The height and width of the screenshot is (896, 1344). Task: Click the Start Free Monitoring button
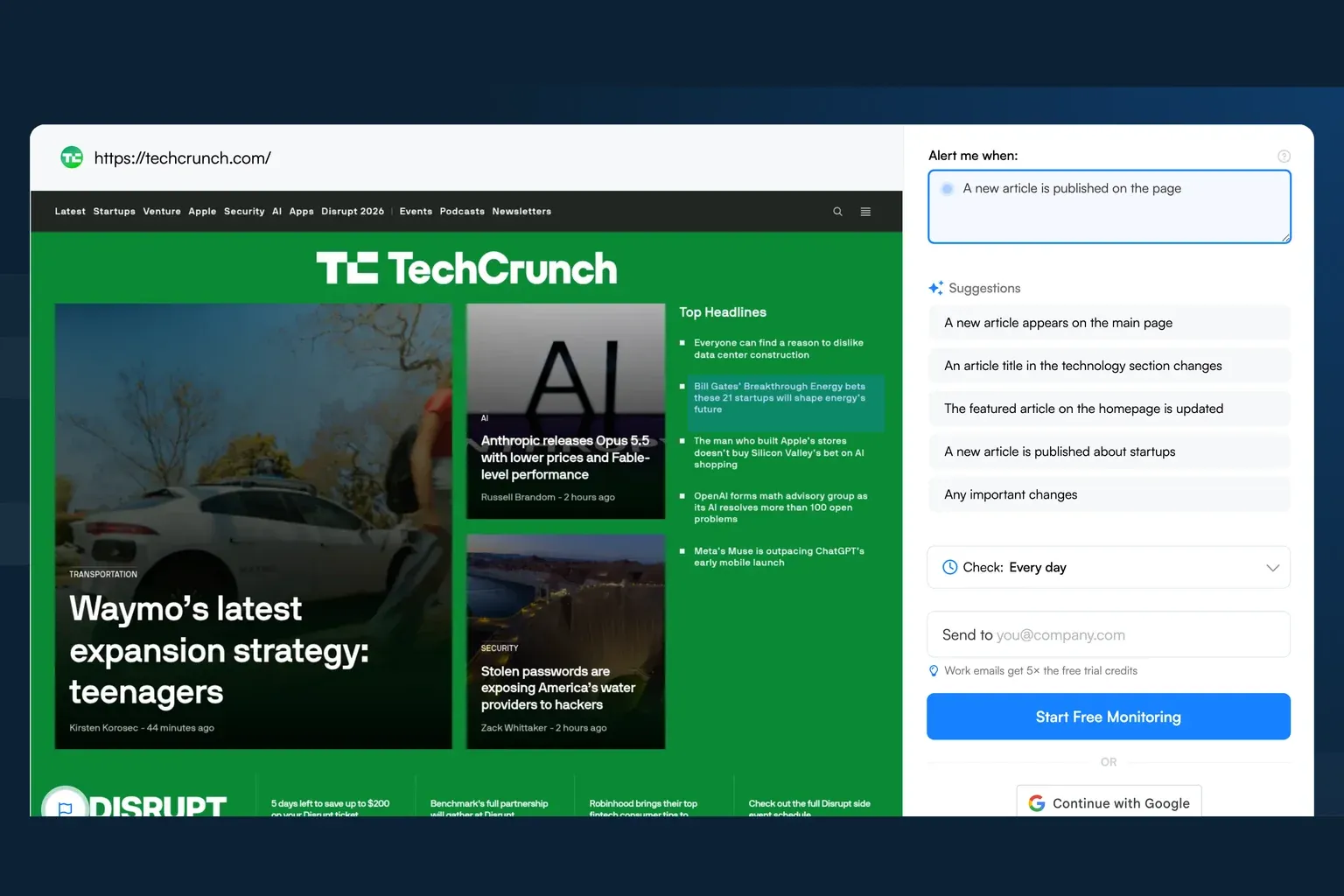(1109, 717)
